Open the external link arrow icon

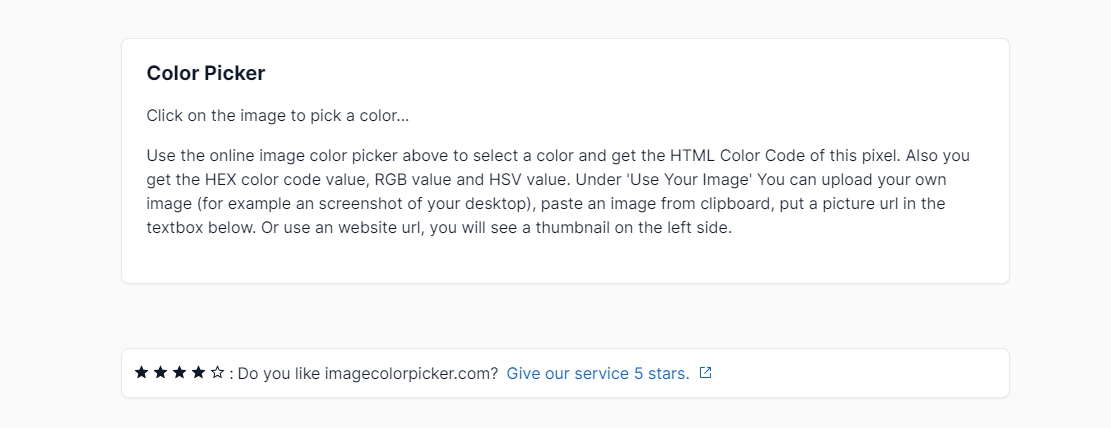(705, 373)
